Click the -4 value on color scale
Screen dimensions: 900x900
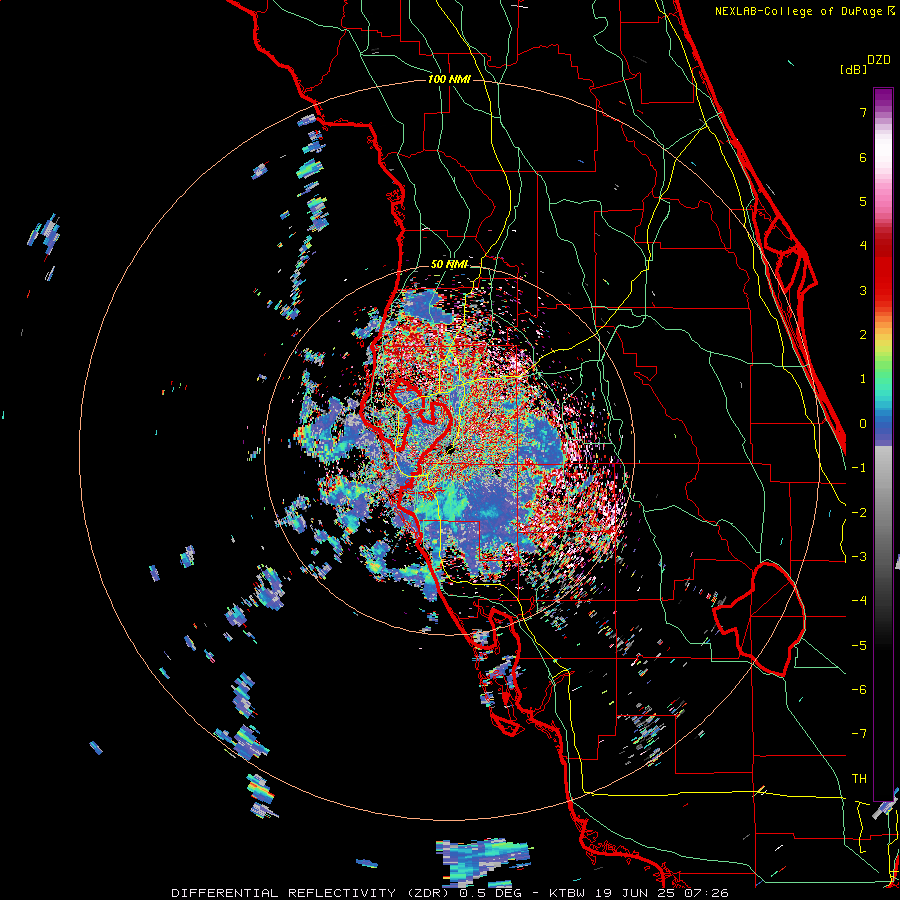(859, 601)
